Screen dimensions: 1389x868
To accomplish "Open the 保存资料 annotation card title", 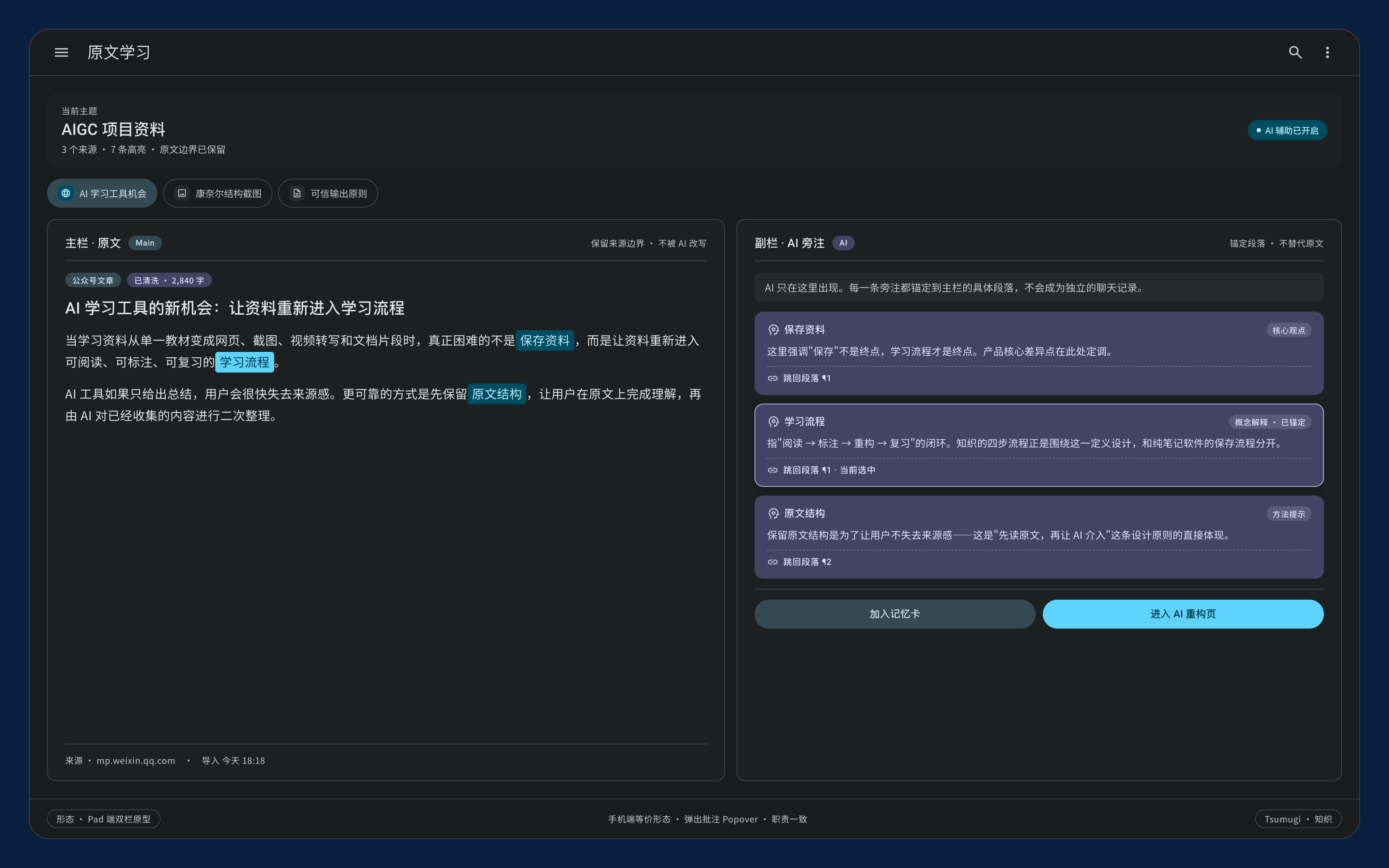I will [804, 329].
